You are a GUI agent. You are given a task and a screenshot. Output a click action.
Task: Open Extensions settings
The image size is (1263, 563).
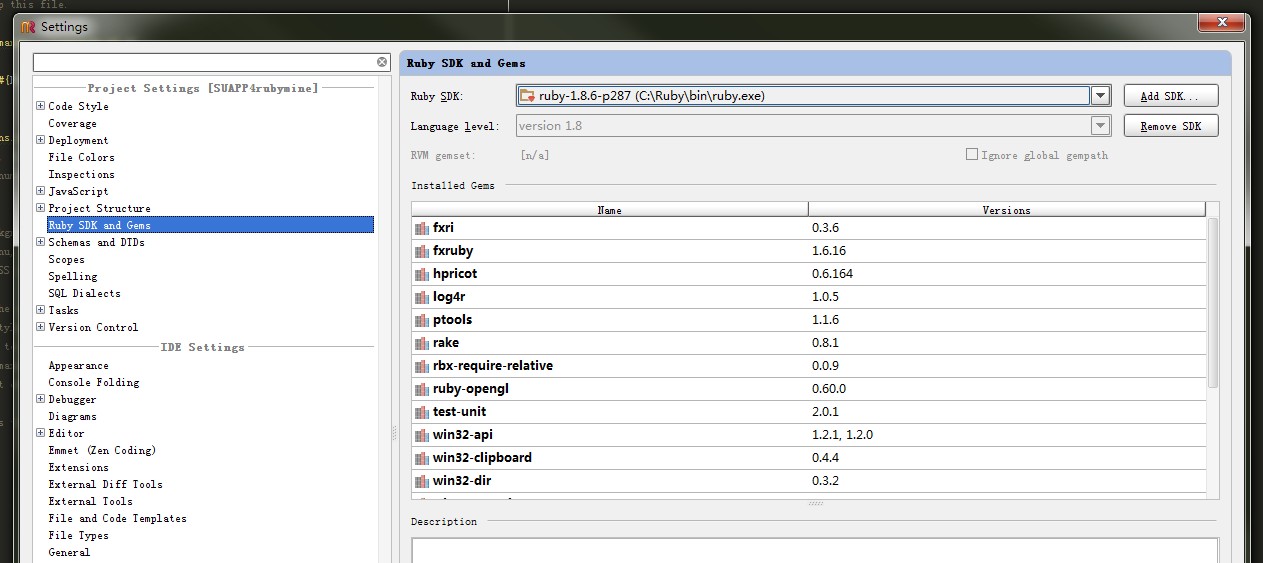[x=78, y=468]
